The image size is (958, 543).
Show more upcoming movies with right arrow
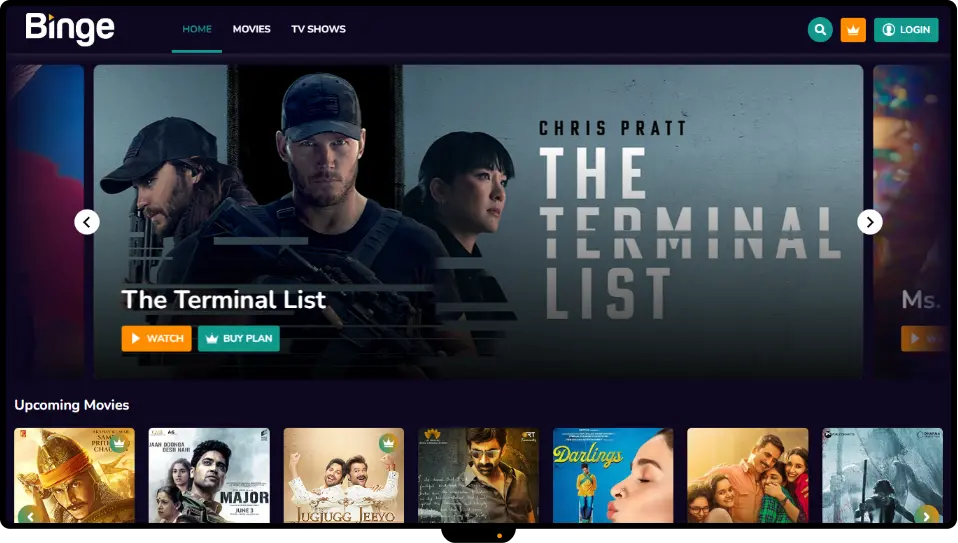click(x=927, y=516)
